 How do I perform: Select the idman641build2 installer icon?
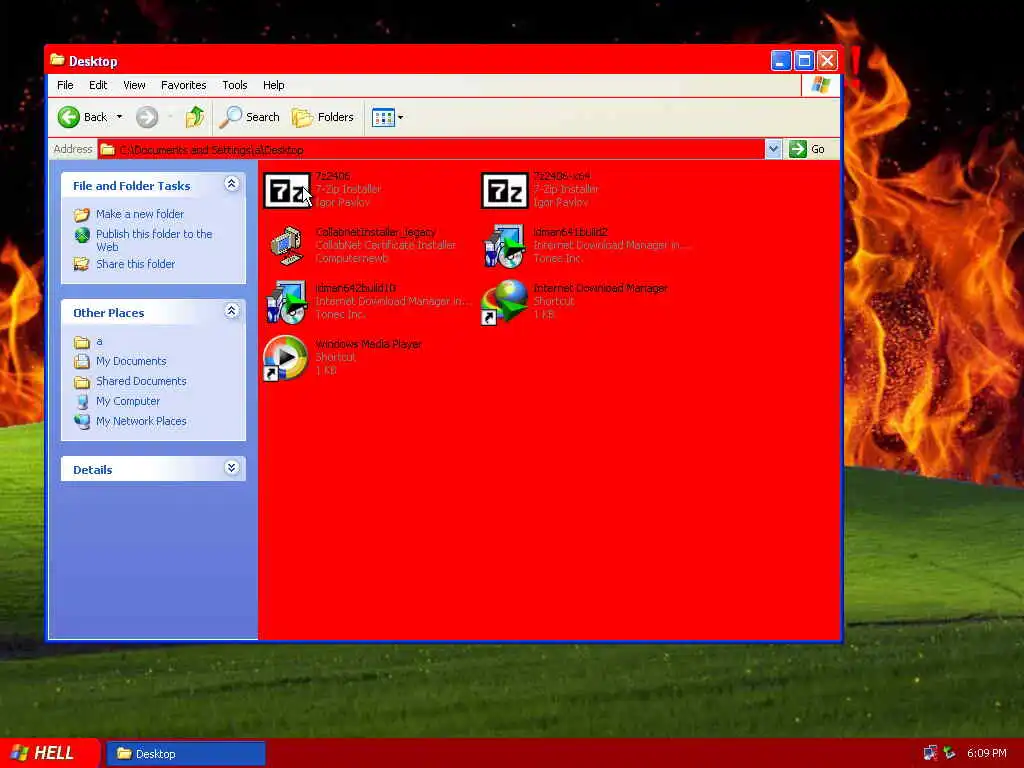click(504, 246)
